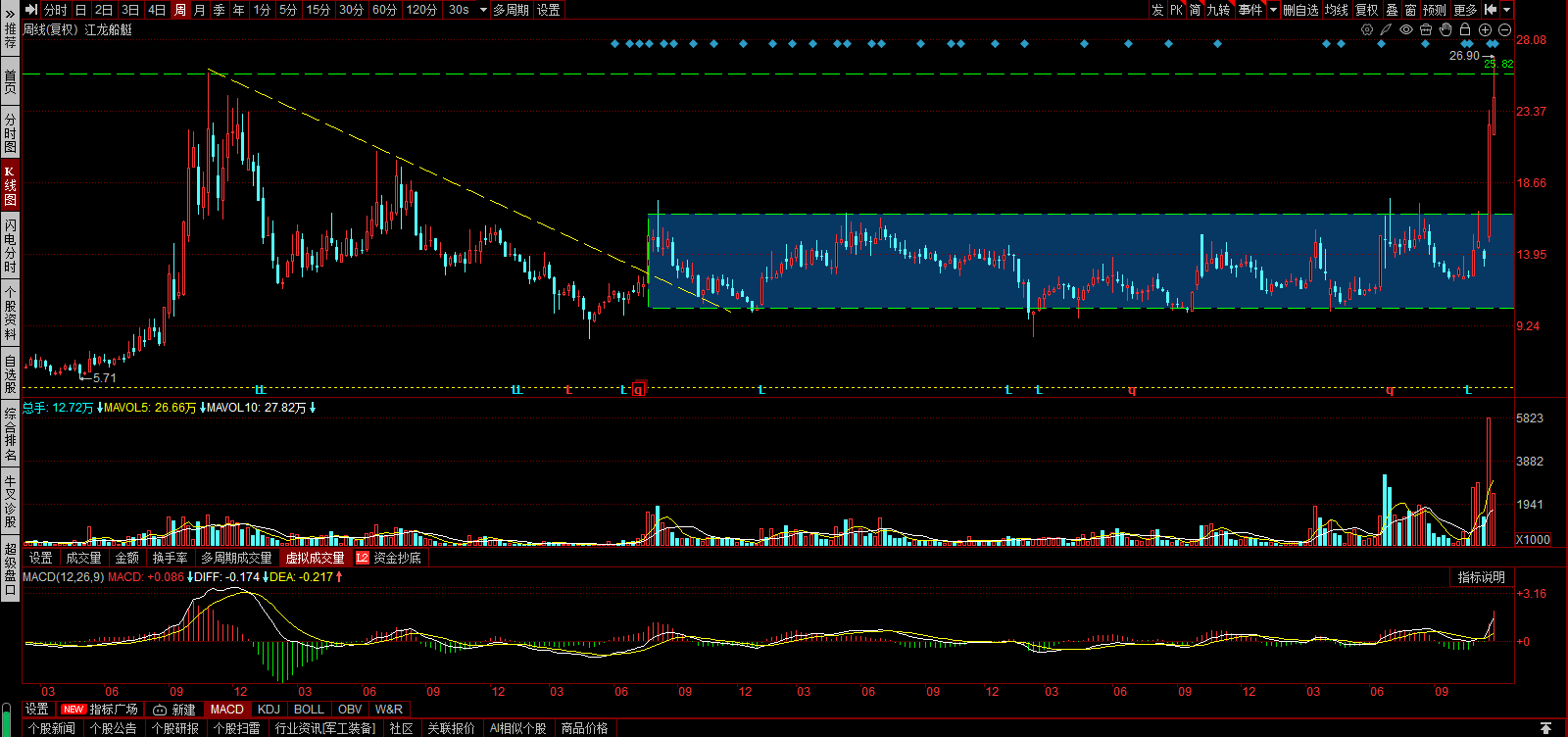Open 推荐 sidebar item
This screenshot has height=737, width=1568.
click(10, 36)
